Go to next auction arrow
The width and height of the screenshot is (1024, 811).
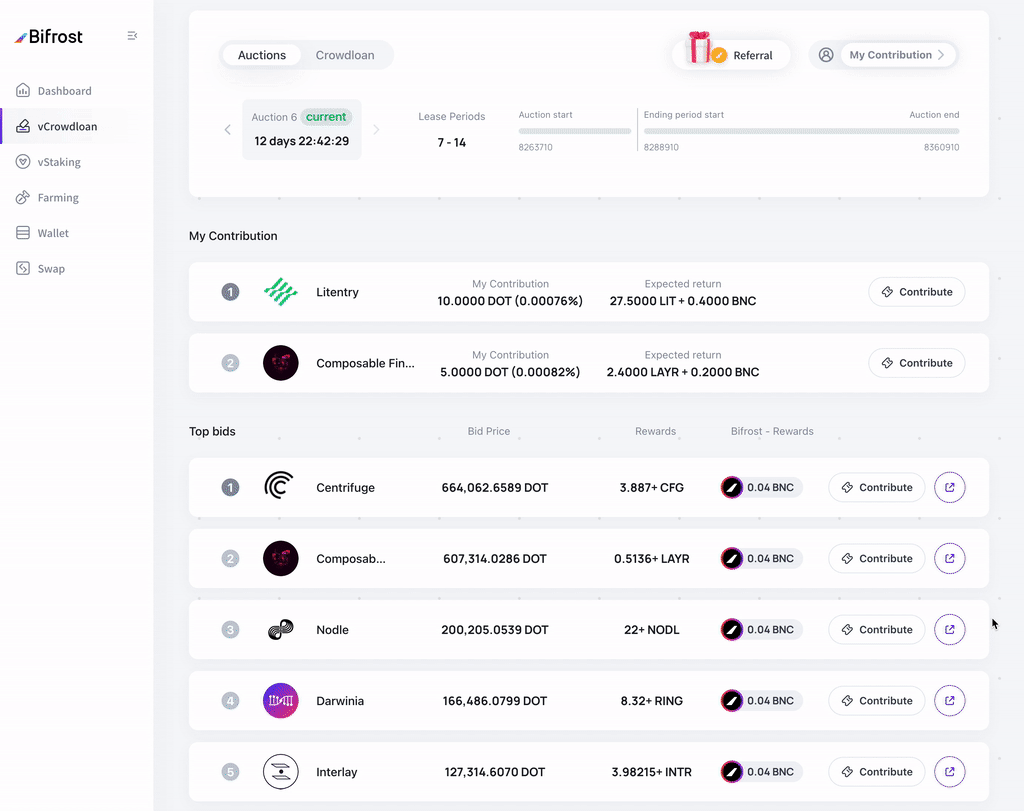[x=376, y=129]
